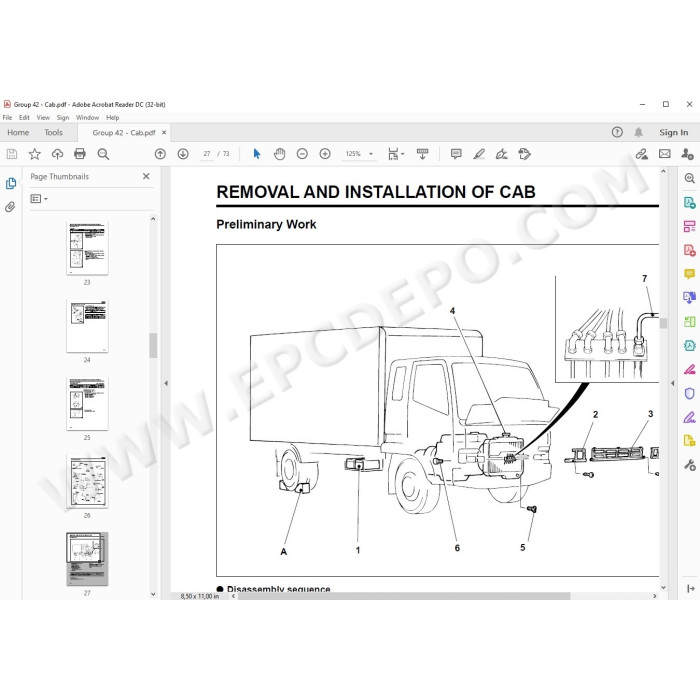Open the File menu

click(7, 117)
